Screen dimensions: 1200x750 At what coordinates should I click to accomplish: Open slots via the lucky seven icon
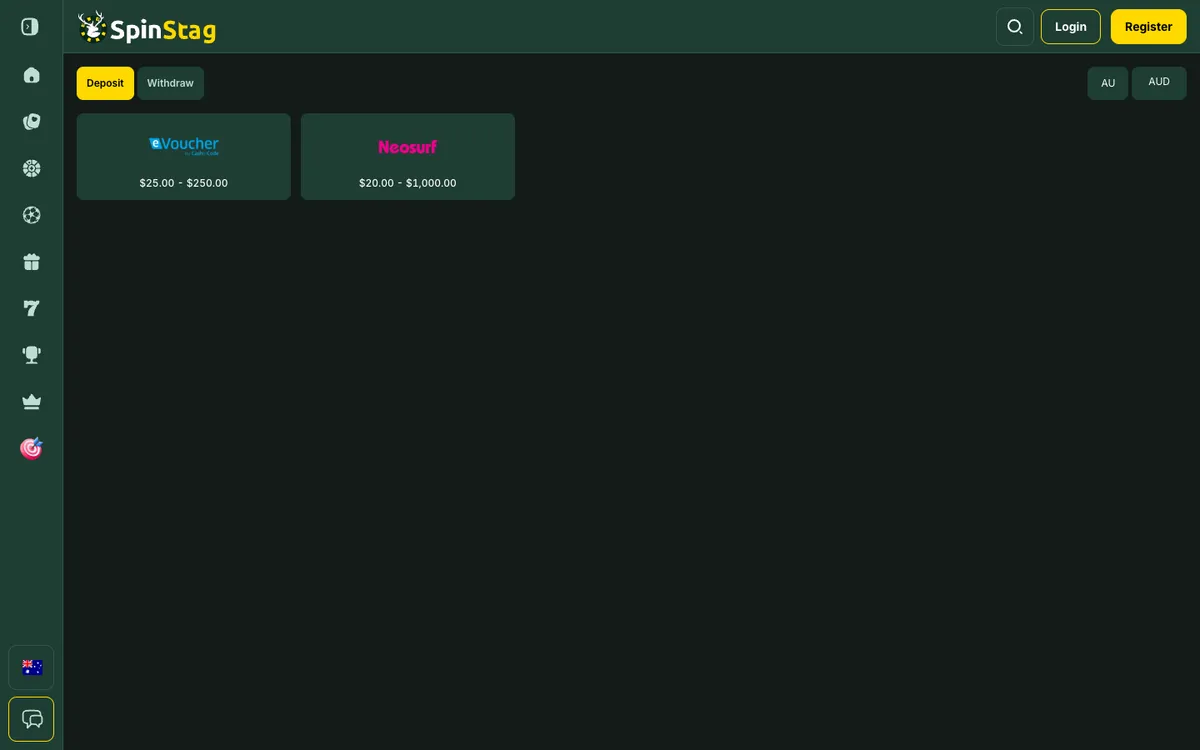click(x=31, y=308)
